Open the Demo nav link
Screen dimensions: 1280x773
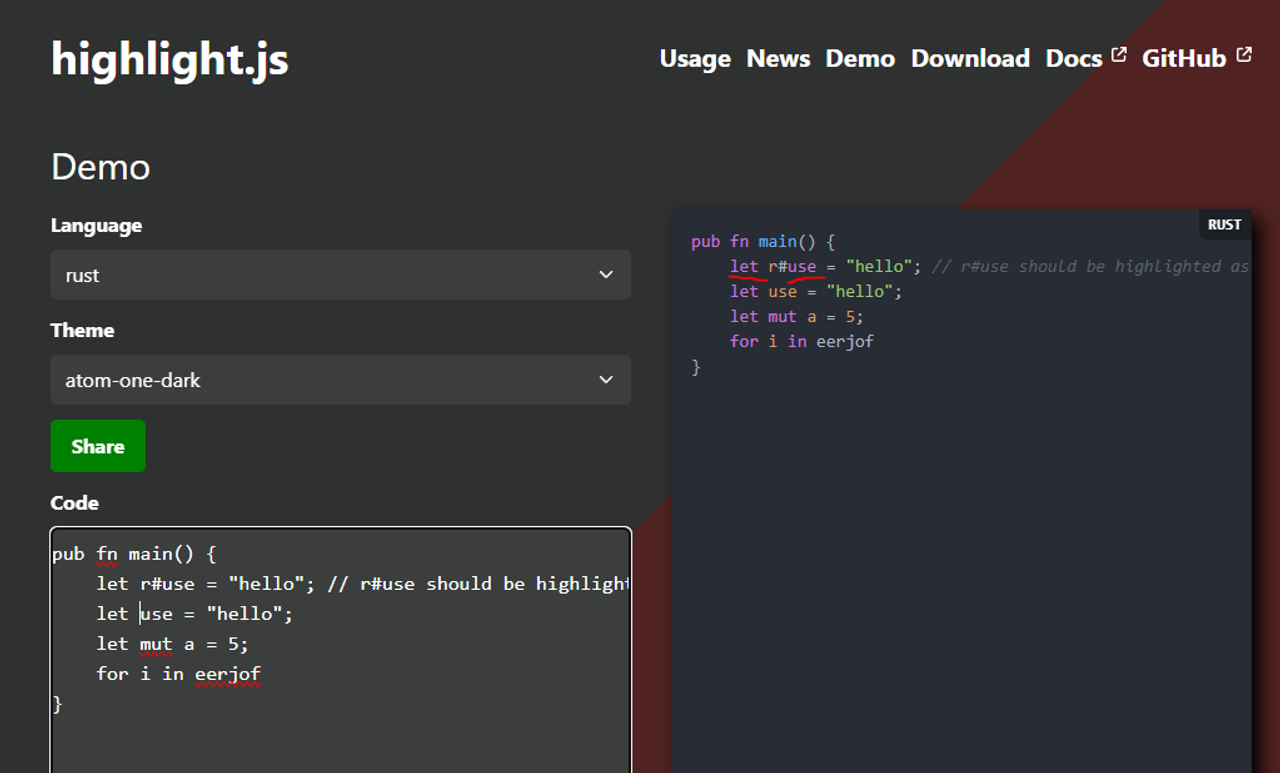(x=860, y=59)
